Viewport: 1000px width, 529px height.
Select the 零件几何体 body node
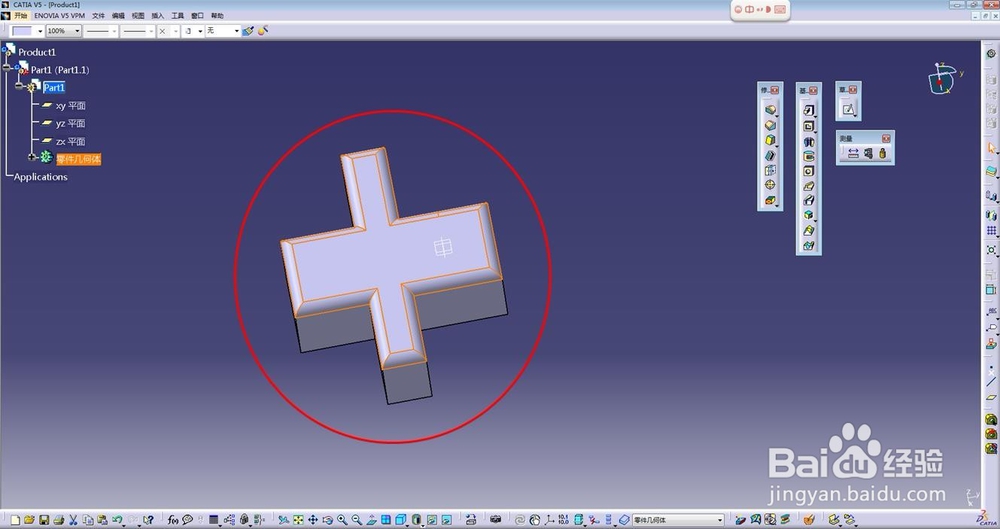point(78,159)
